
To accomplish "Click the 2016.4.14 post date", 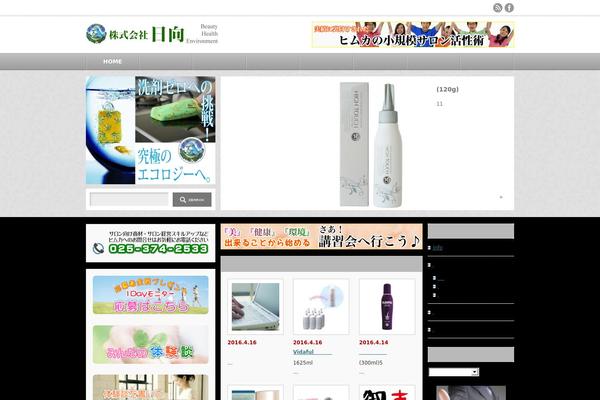I will pos(373,342).
